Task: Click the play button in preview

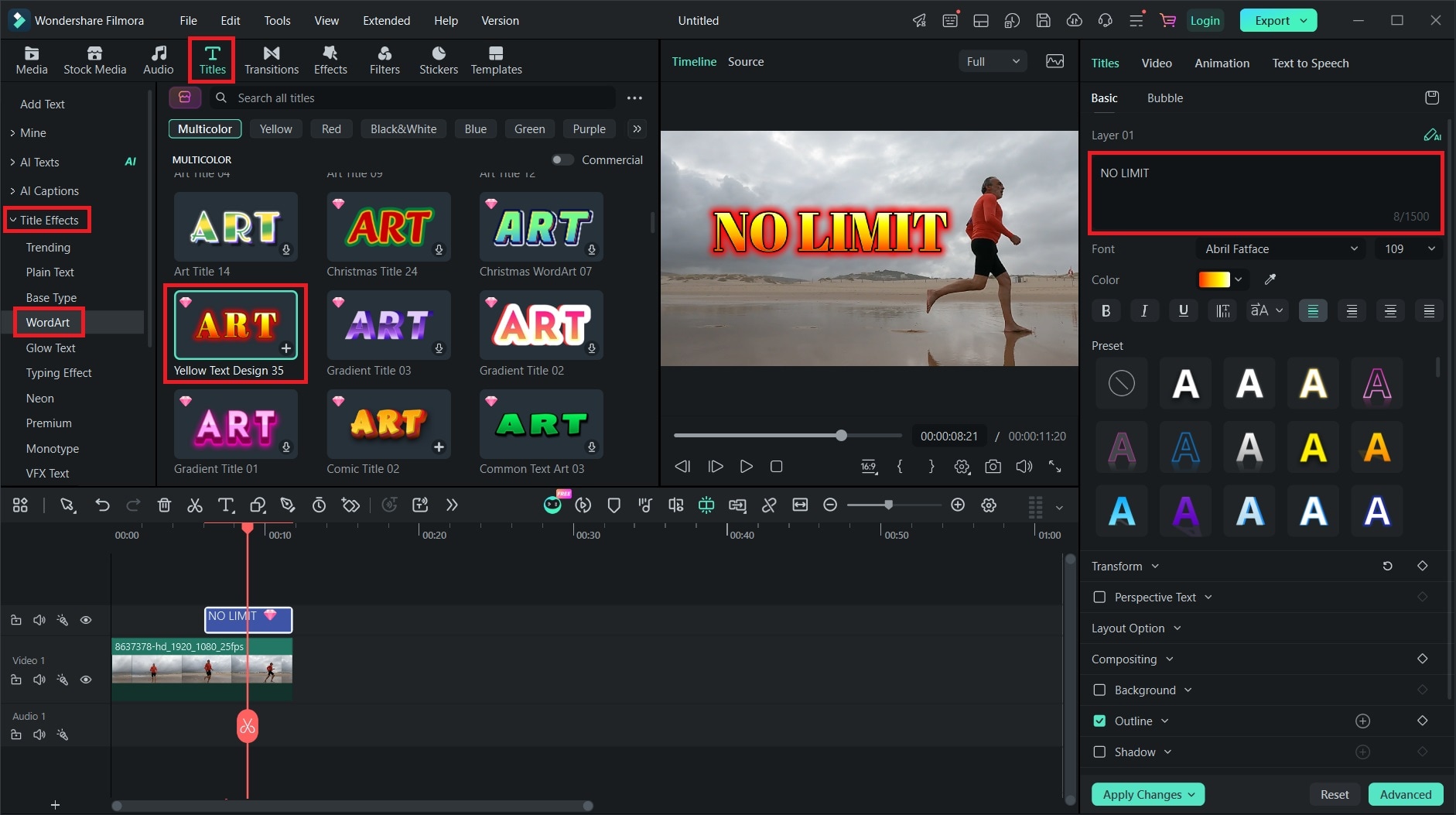Action: point(746,467)
